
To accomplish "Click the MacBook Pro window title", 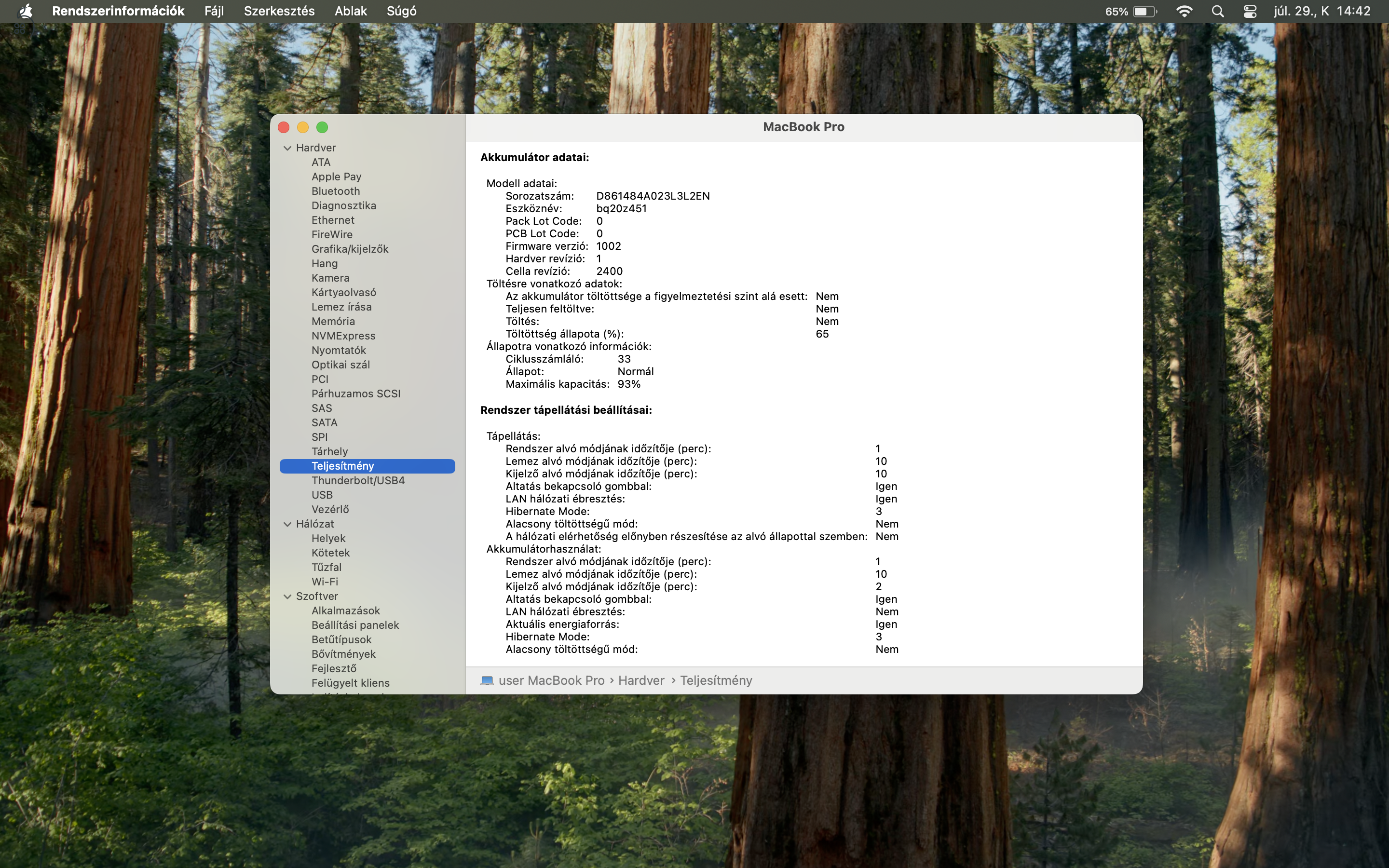I will 803,127.
